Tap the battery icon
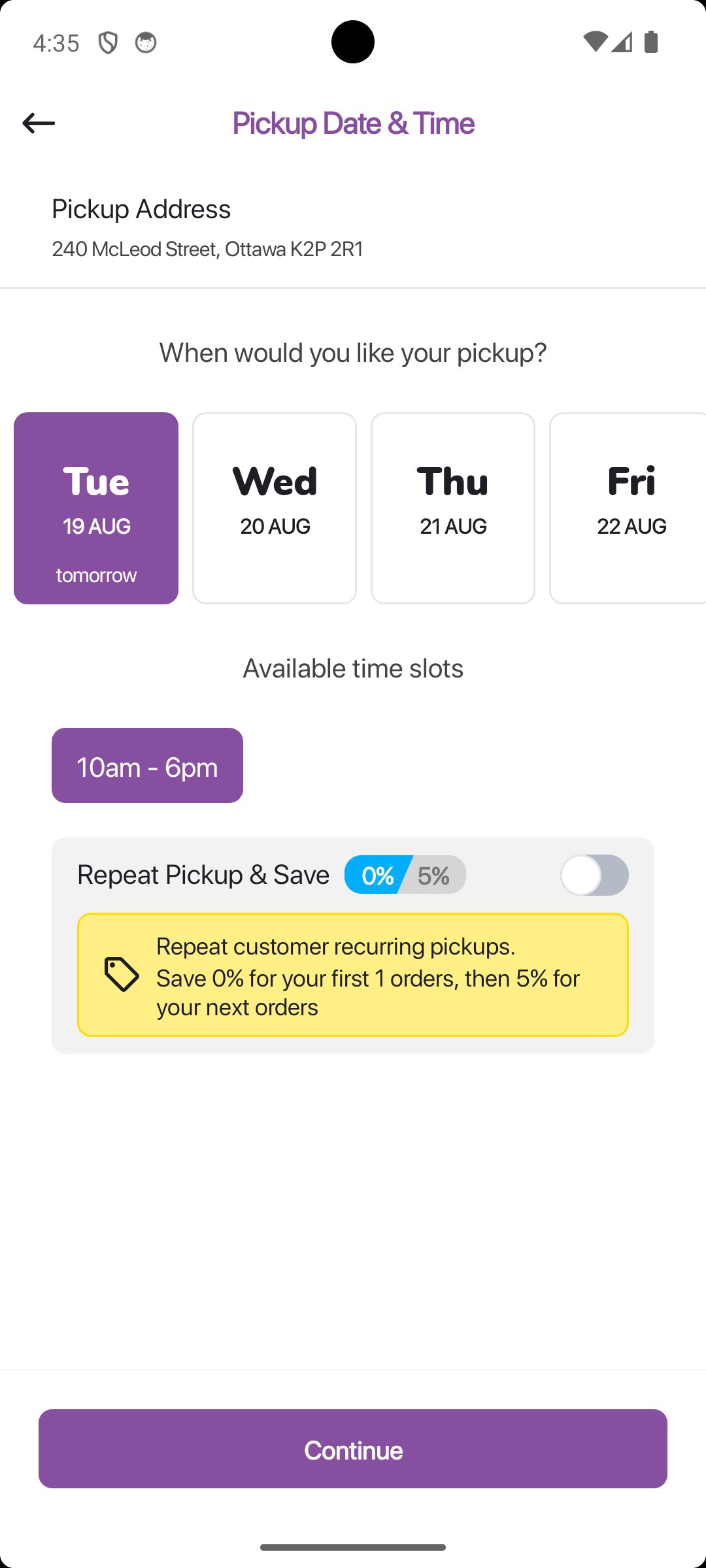This screenshot has height=1568, width=706. [x=651, y=42]
